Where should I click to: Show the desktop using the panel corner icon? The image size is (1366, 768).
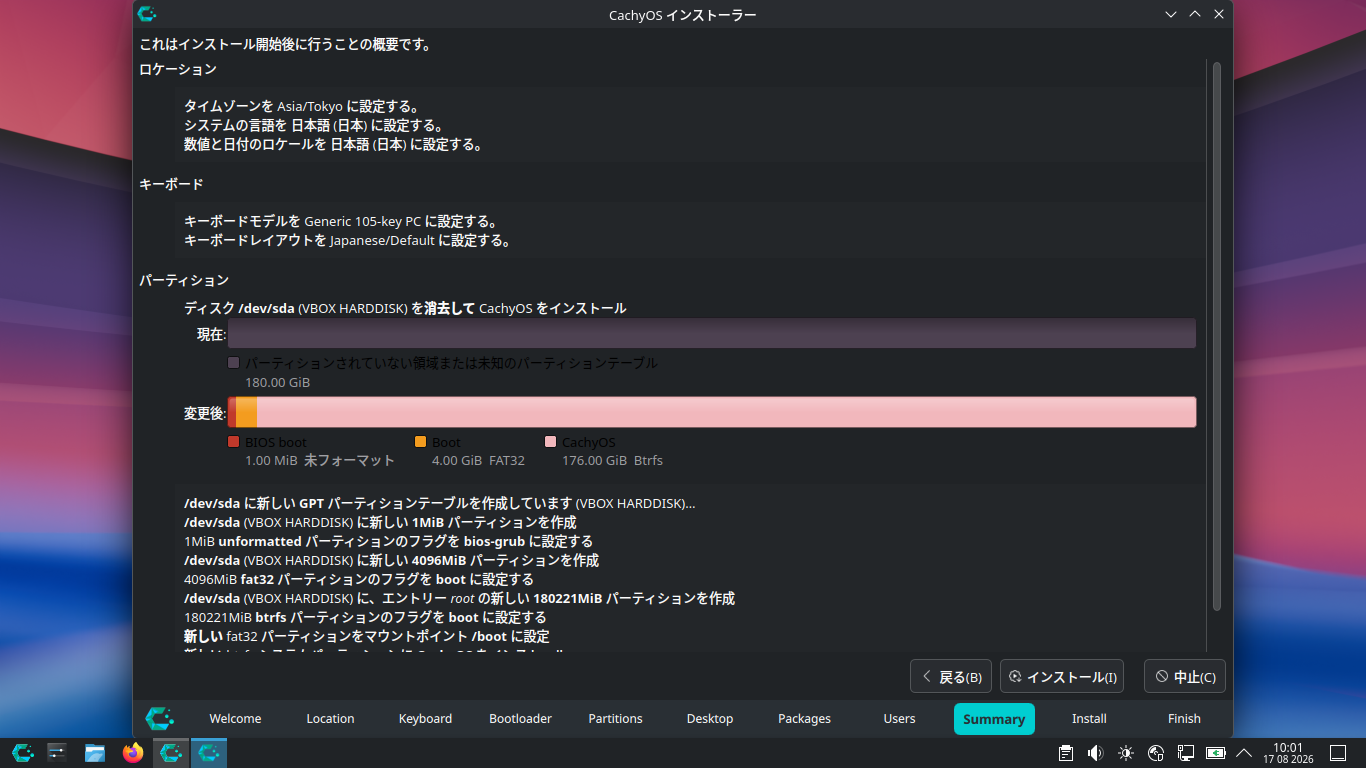pos(1338,753)
